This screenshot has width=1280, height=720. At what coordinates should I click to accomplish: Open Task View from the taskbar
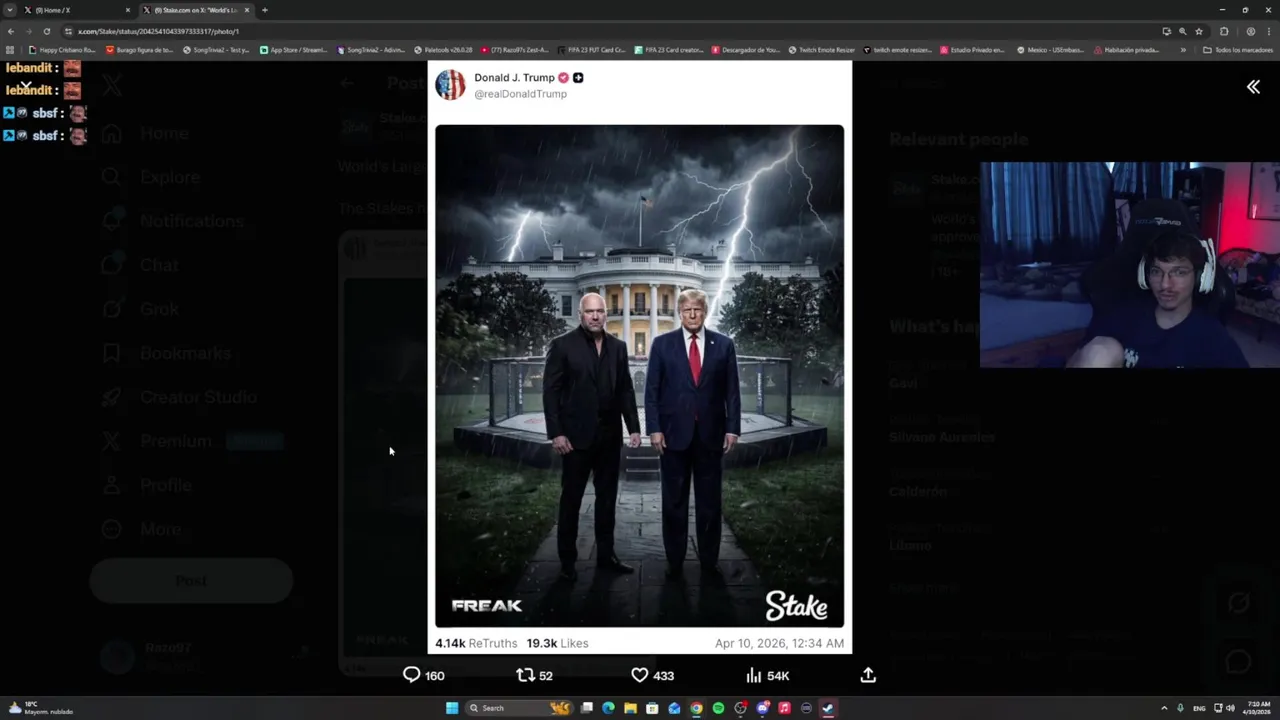tap(587, 708)
